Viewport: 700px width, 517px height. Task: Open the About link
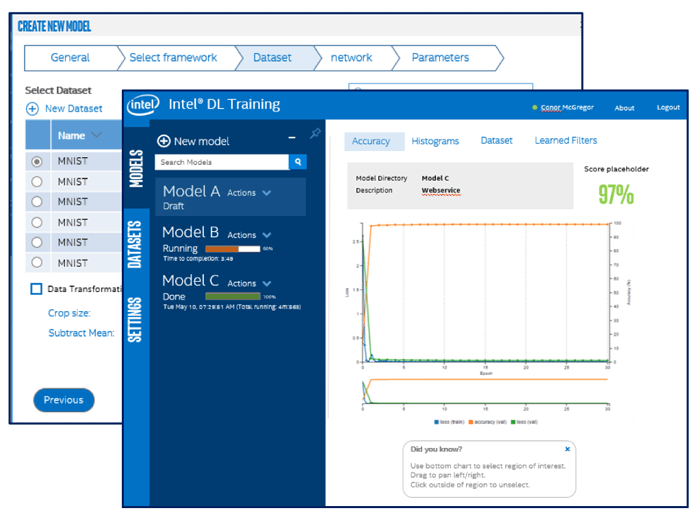click(x=624, y=108)
